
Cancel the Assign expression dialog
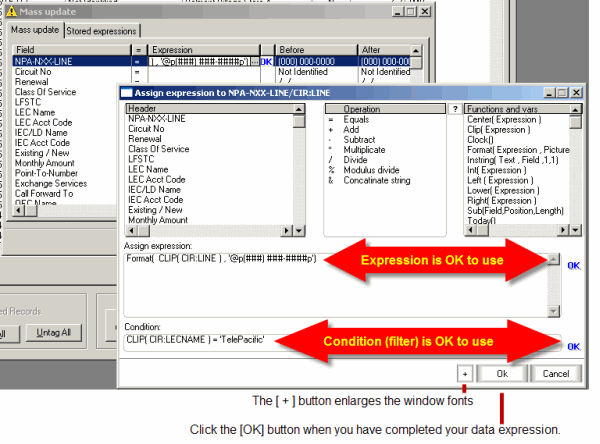(556, 374)
